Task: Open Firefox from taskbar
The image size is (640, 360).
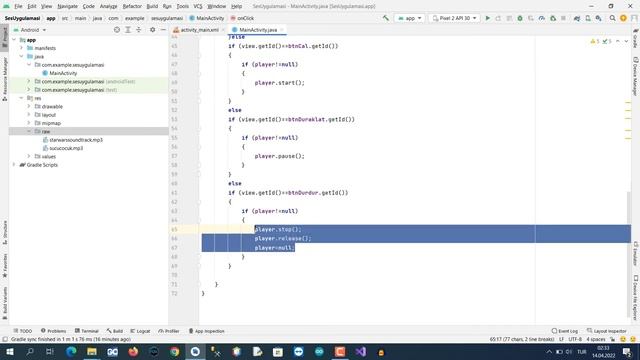Action: point(133,351)
